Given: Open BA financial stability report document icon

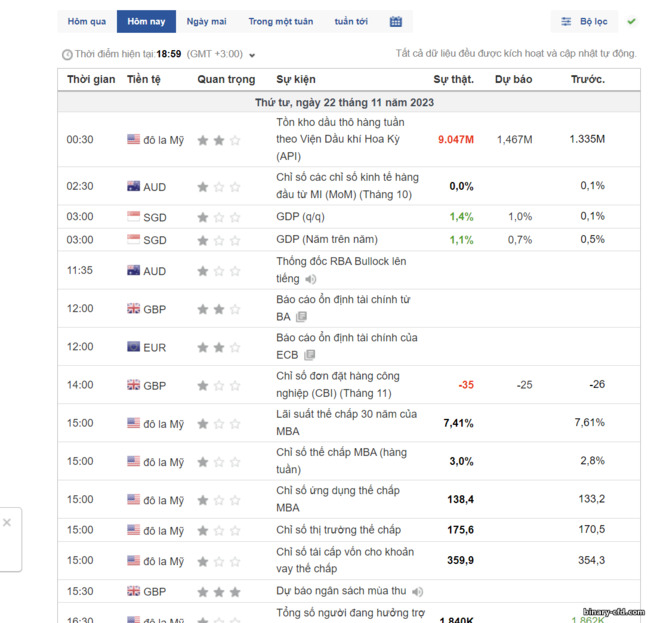Looking at the screenshot, I should coord(301,317).
